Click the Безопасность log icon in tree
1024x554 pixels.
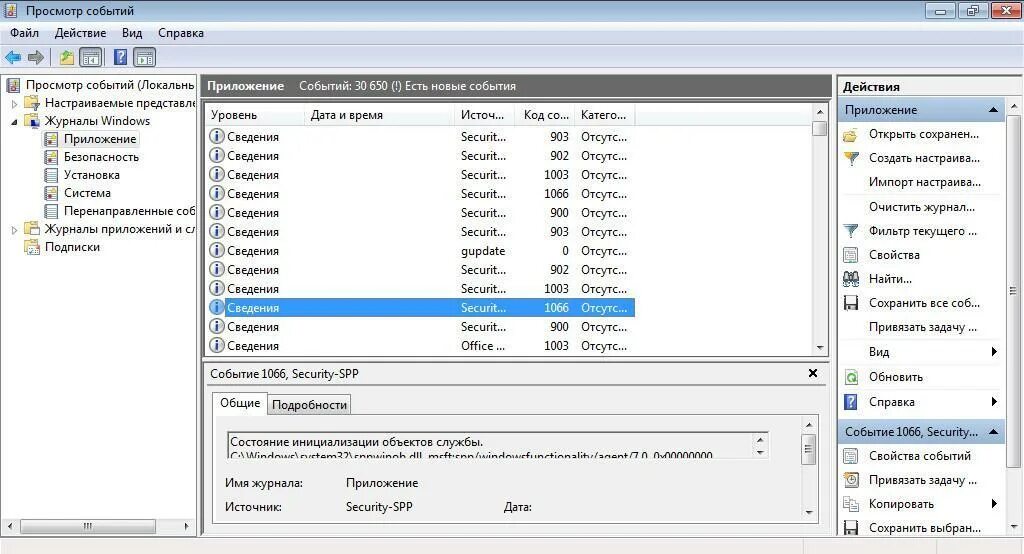pos(51,157)
